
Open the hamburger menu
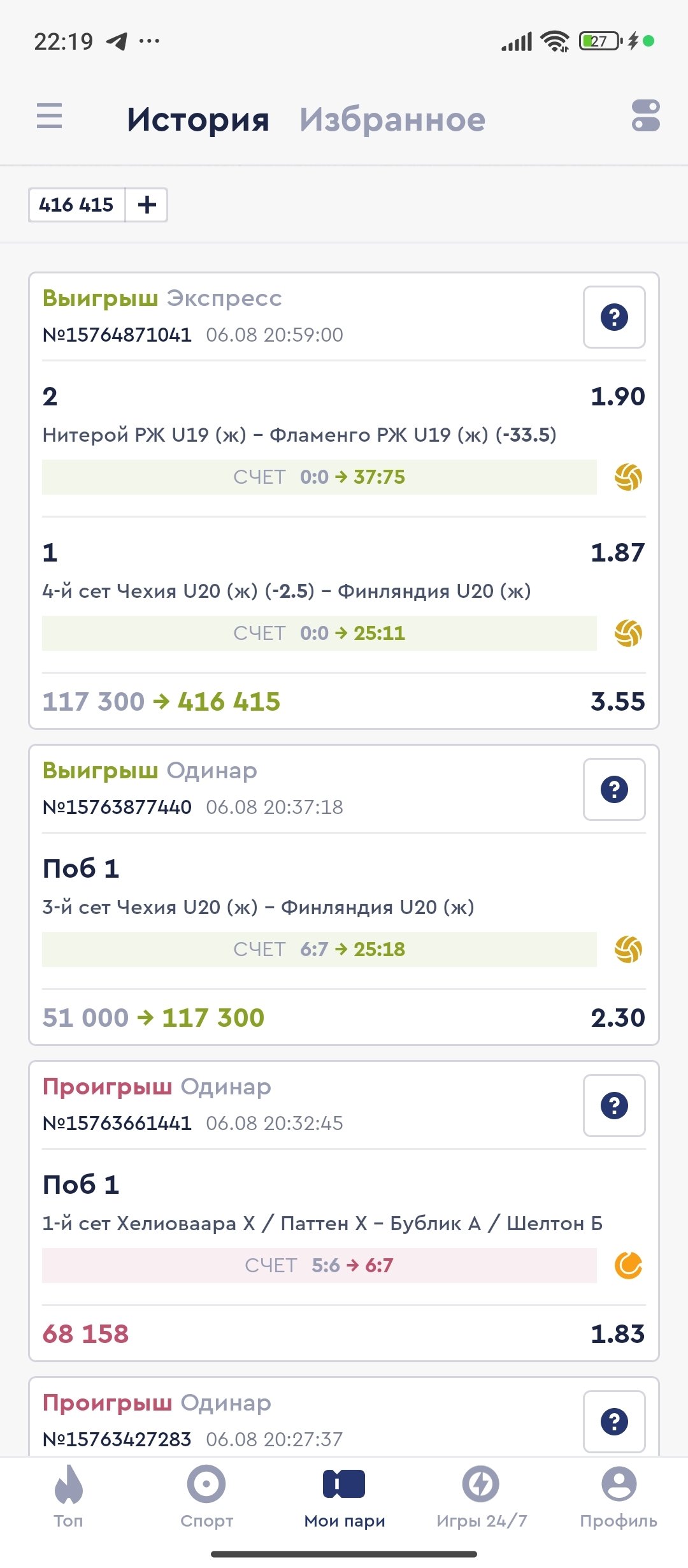click(x=50, y=117)
